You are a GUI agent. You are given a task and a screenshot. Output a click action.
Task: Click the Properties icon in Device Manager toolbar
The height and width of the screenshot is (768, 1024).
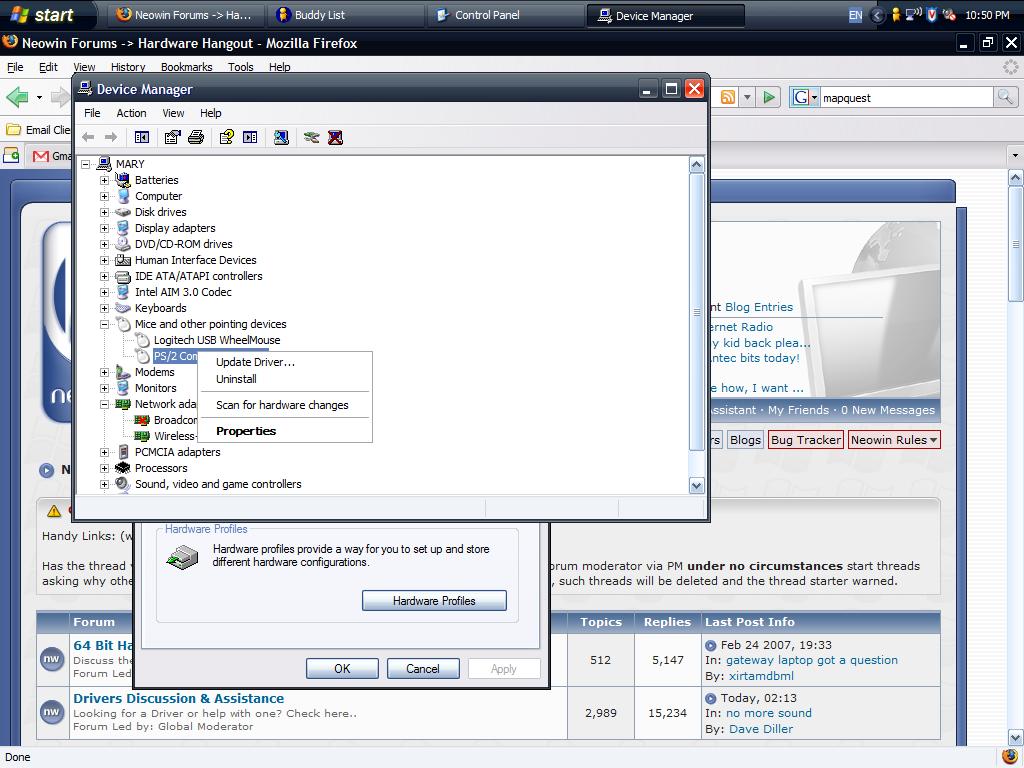point(173,137)
